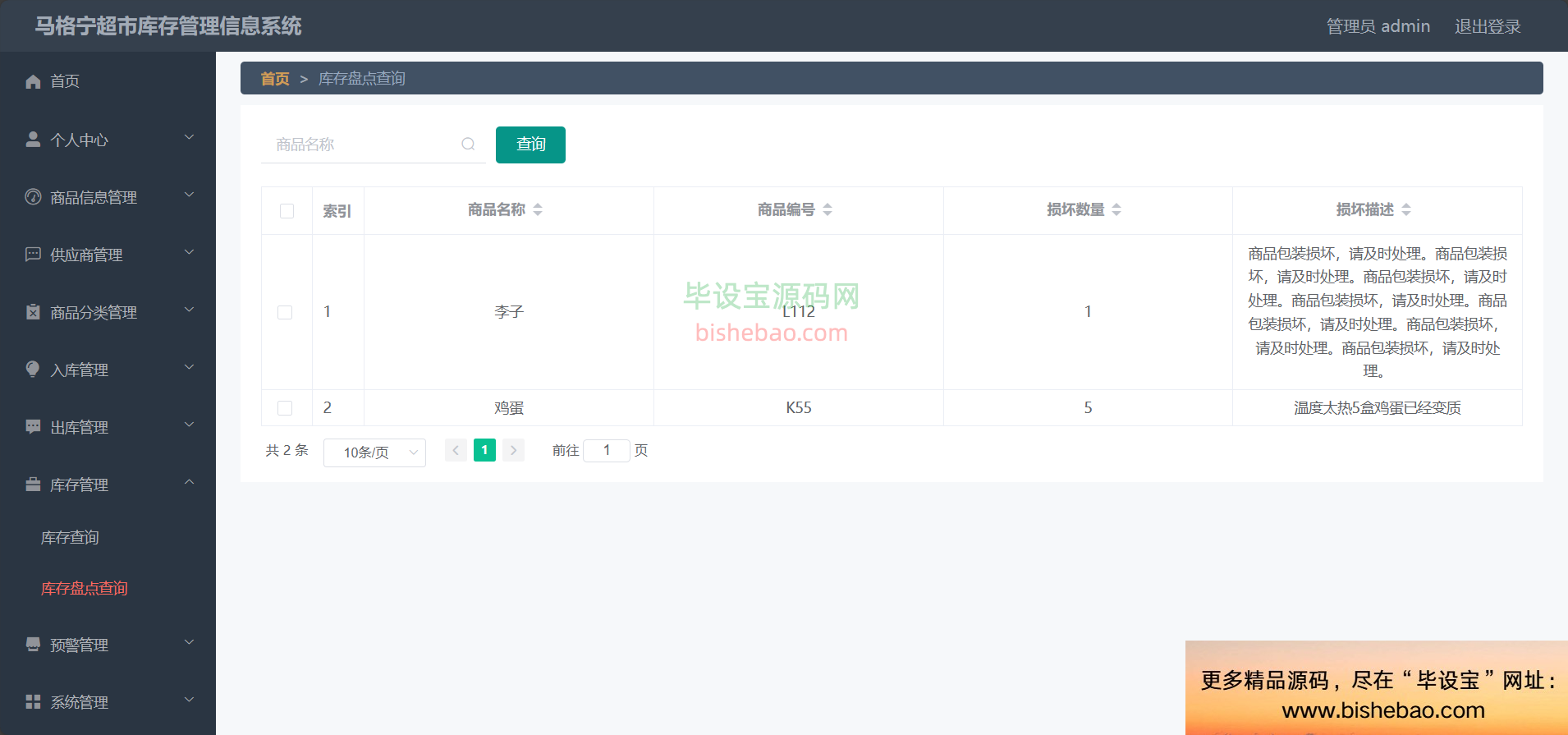Click the briefcase icon beside 库存管理
The width and height of the screenshot is (1568, 735).
33,484
